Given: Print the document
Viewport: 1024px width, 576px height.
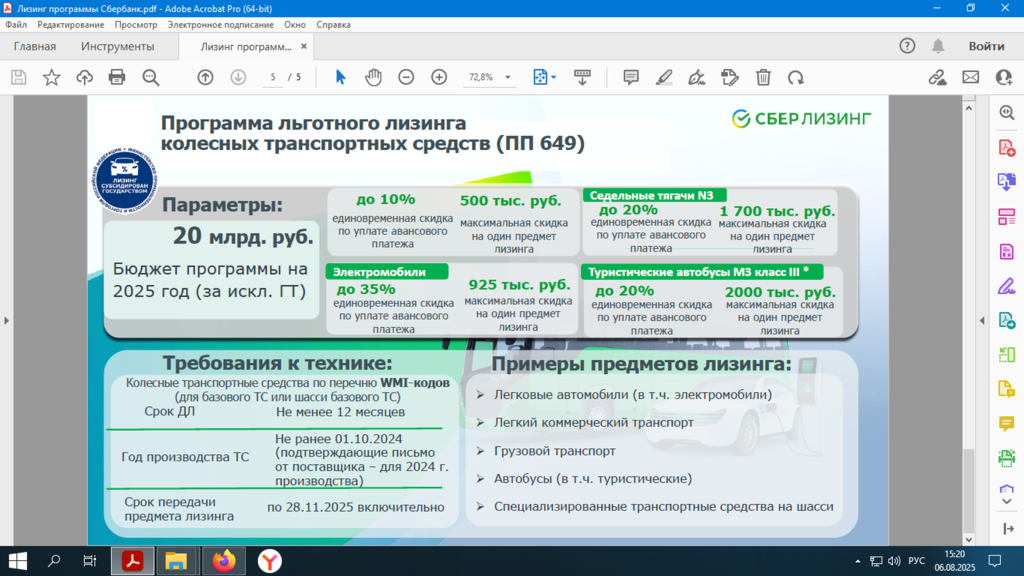Looking at the screenshot, I should pyautogui.click(x=117, y=77).
